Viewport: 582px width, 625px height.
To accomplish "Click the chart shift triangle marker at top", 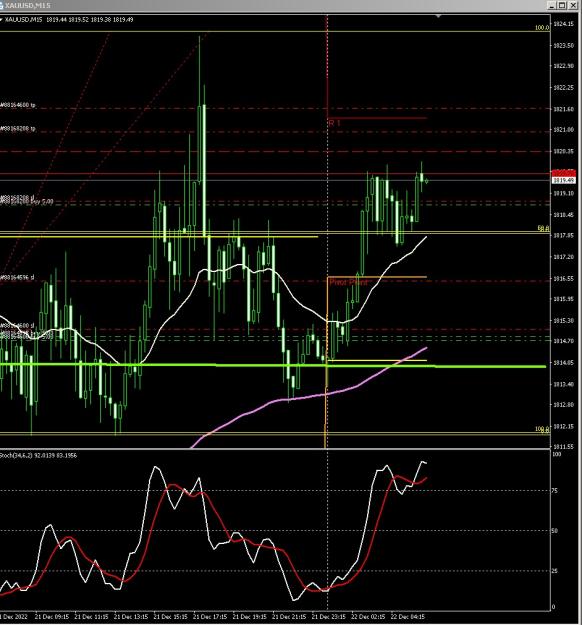I will point(438,16).
